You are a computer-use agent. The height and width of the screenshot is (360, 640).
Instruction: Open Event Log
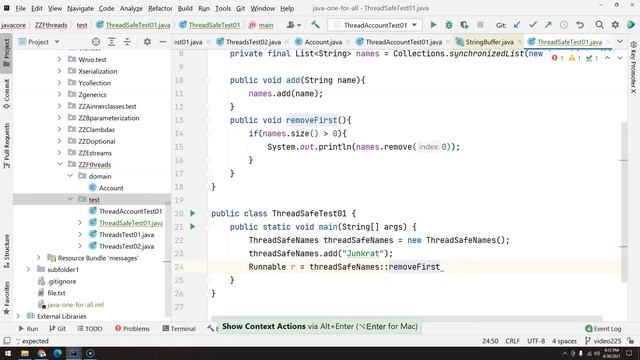pyautogui.click(x=603, y=329)
